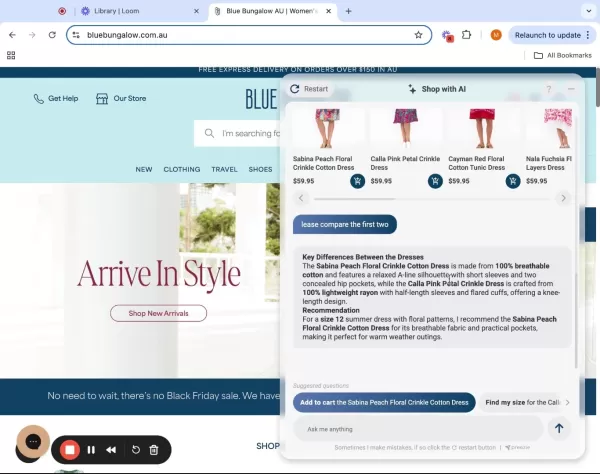
Task: Open the NEW menu item
Action: pos(144,169)
